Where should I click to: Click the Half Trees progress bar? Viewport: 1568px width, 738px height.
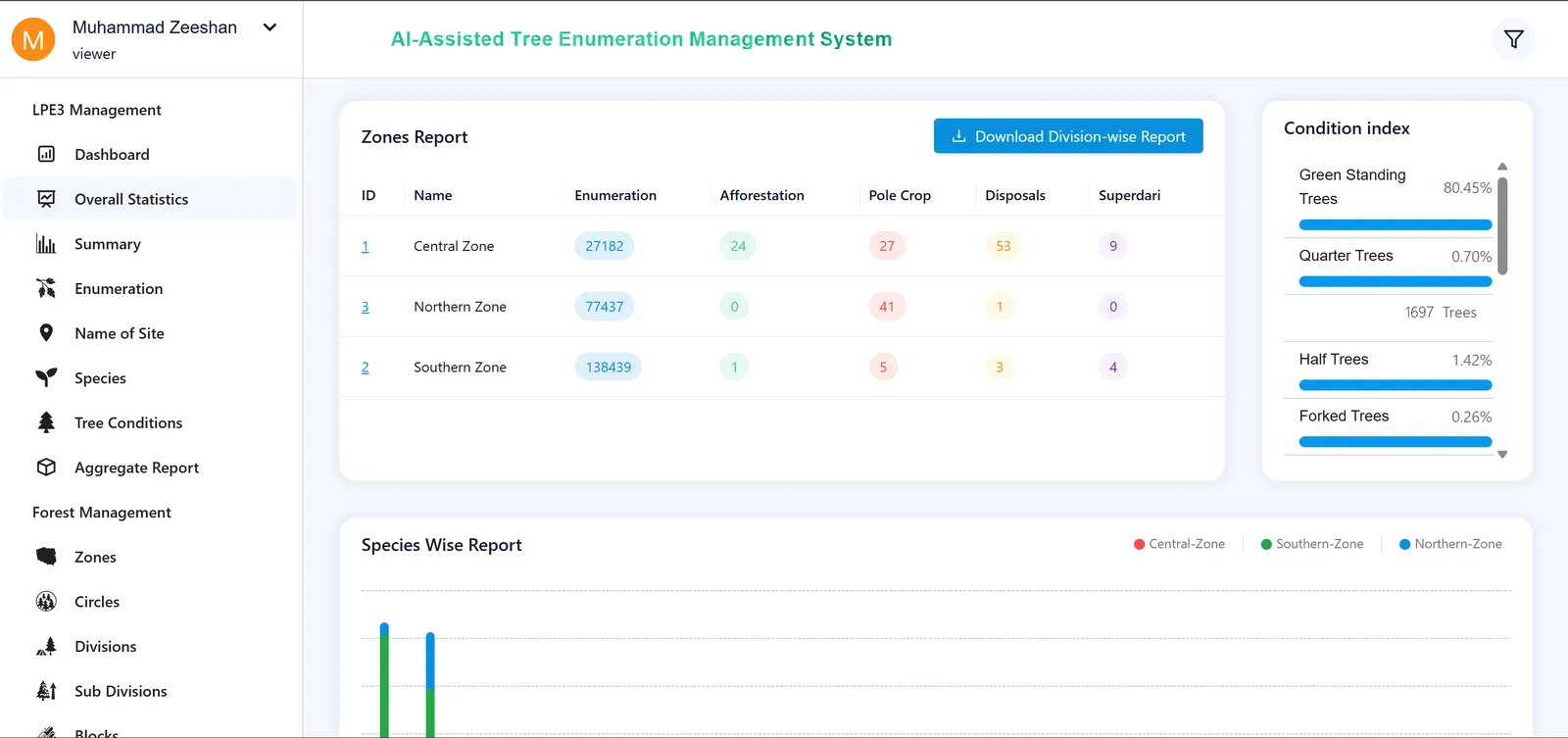pos(1396,385)
